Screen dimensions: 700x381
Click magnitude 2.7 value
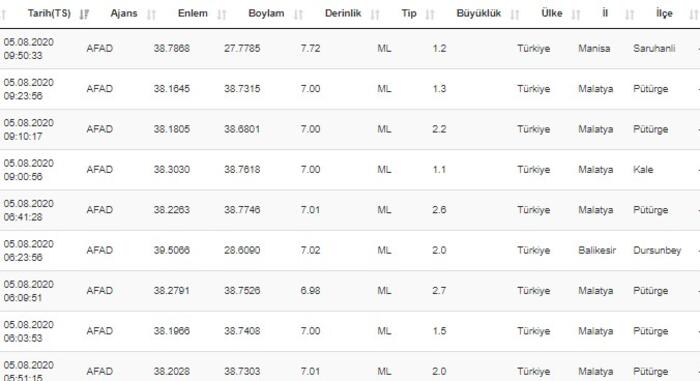click(x=439, y=291)
